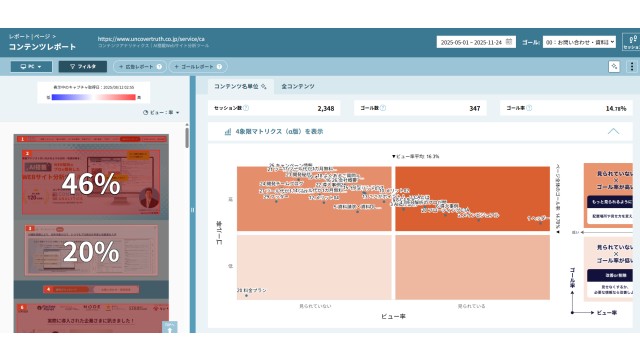The width and height of the screenshot is (640, 360).
Task: Select the 20% heatmap section in the preview
Action: [91, 250]
